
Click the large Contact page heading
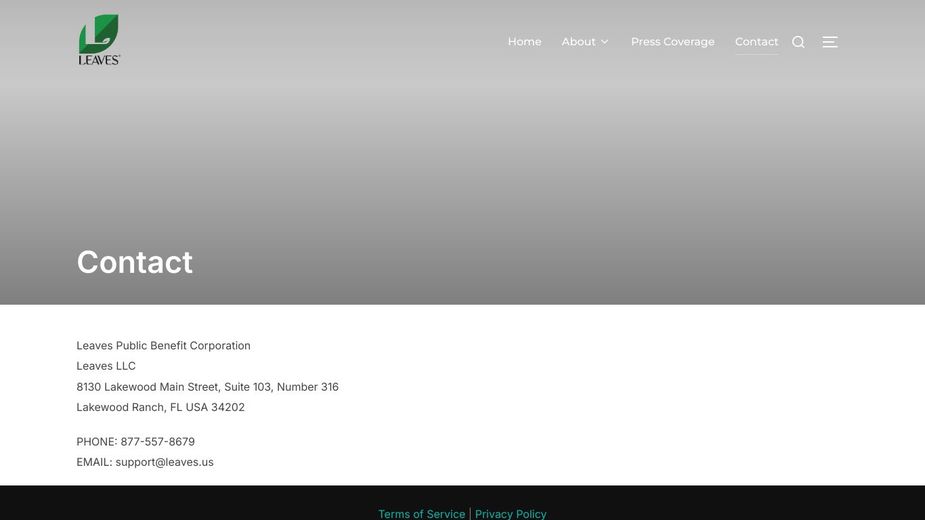click(x=135, y=262)
